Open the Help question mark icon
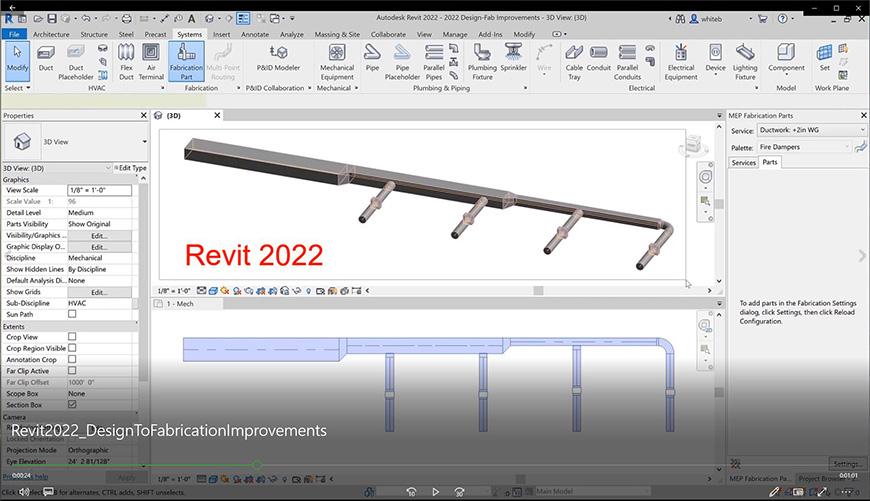The image size is (870, 501). (x=782, y=19)
